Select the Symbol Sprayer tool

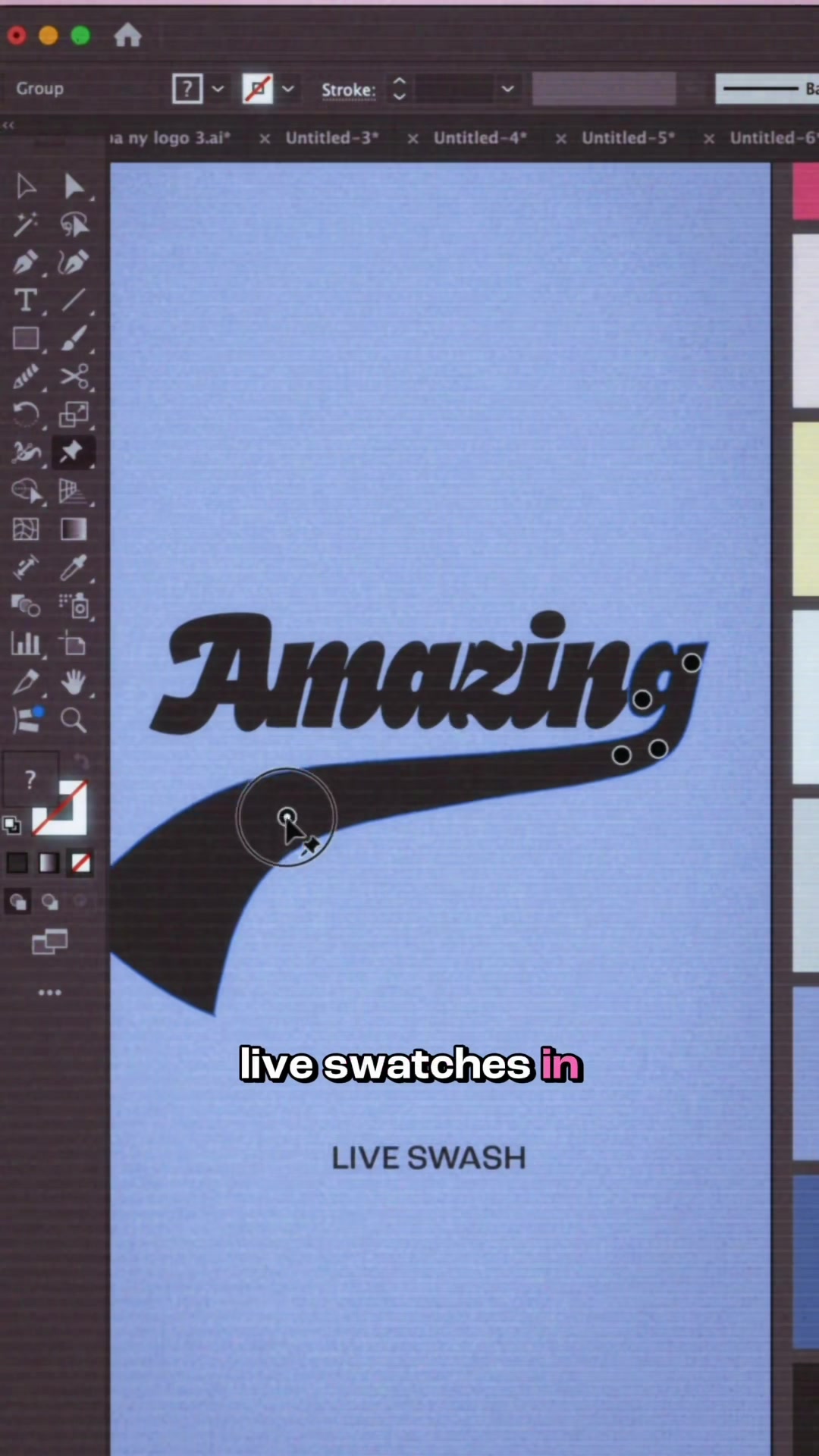point(74,605)
